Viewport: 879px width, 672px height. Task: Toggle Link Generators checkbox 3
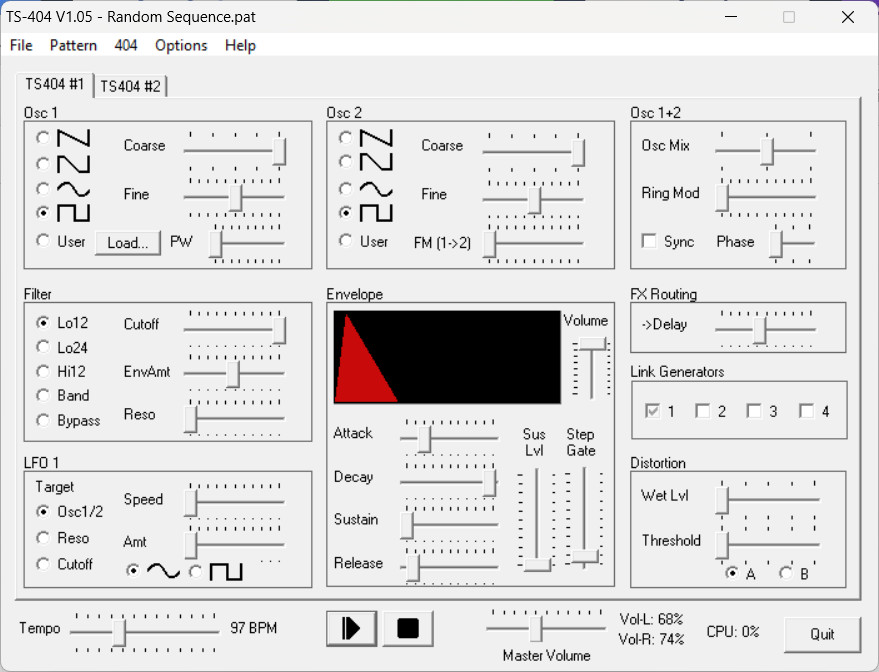754,411
